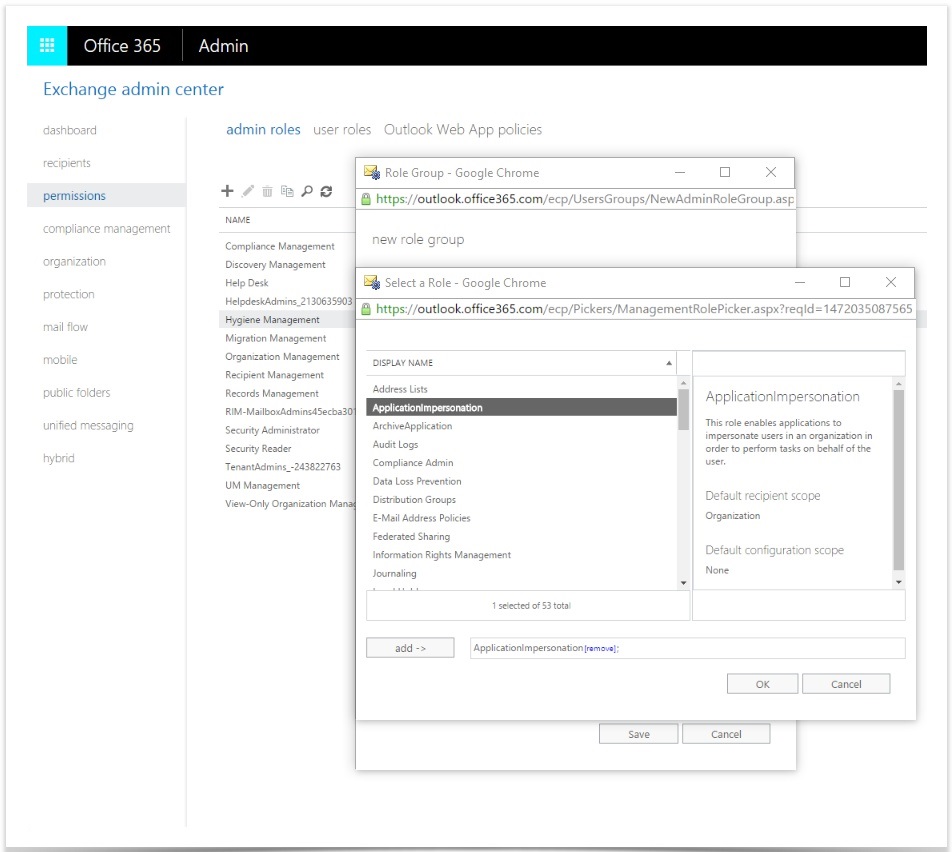
Task: Click the padlock icon in Role Group address bar
Action: point(366,199)
